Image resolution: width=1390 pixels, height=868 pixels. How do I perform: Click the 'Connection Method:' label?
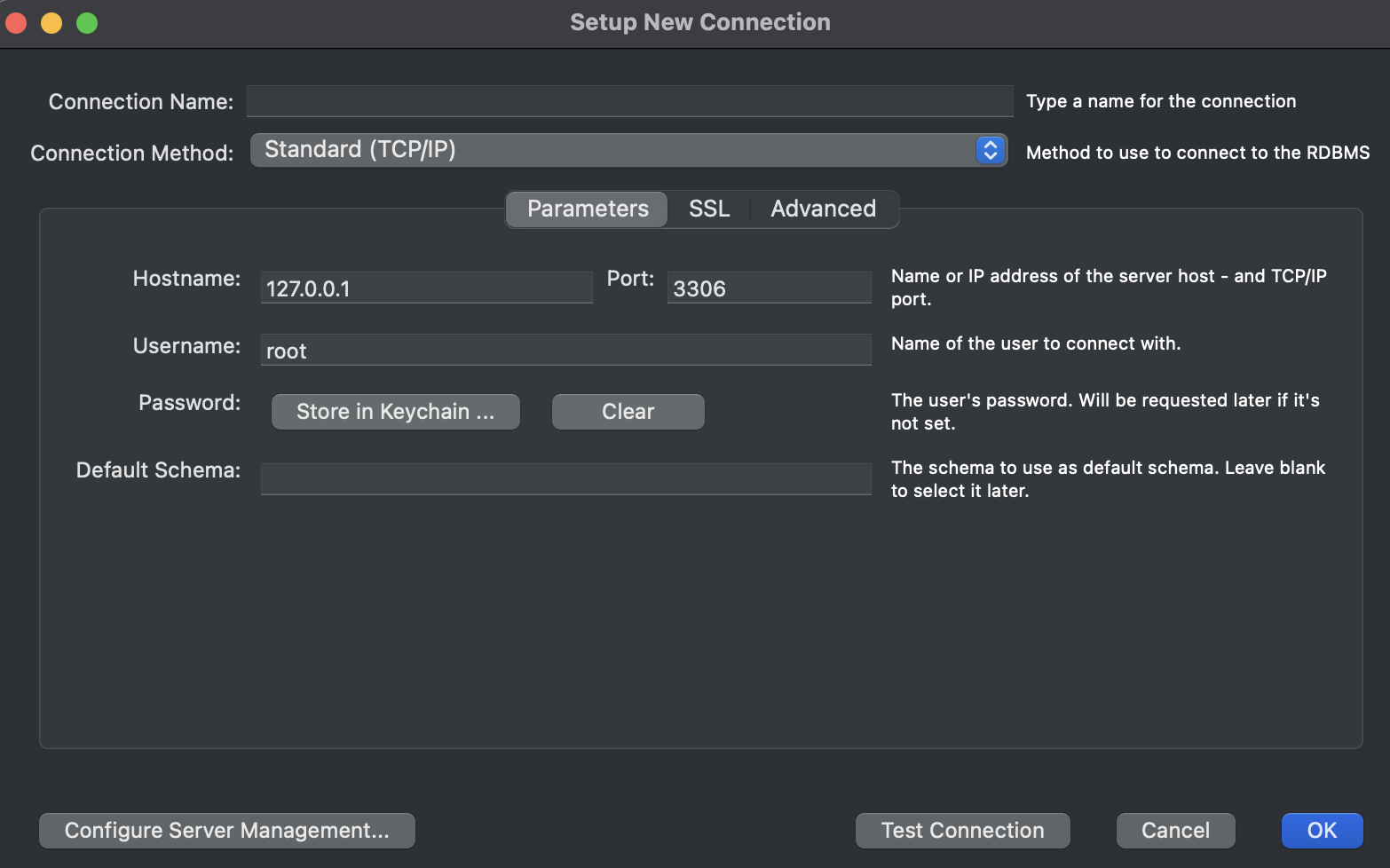point(132,154)
